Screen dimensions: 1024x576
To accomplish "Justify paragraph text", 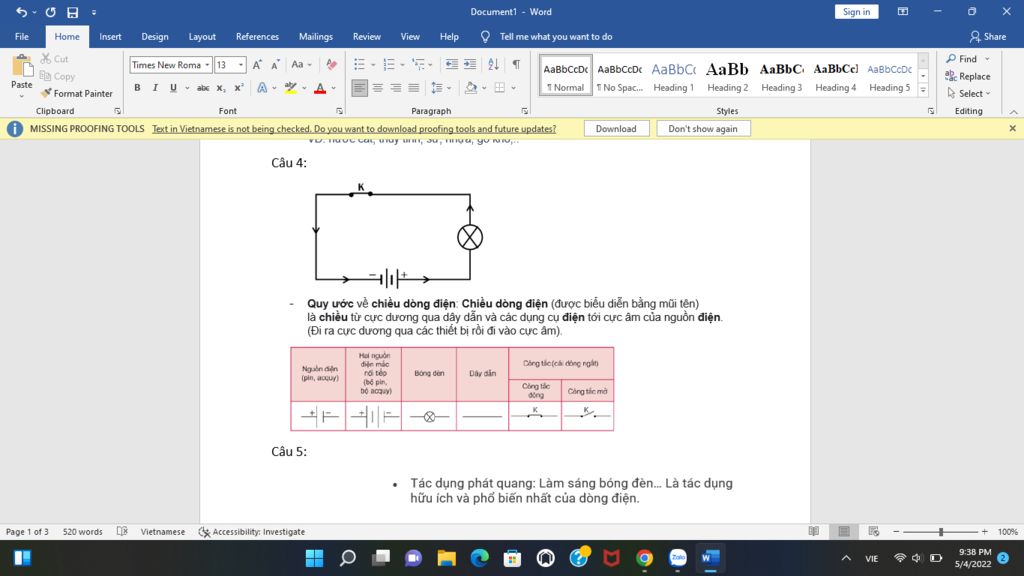I will coord(413,88).
